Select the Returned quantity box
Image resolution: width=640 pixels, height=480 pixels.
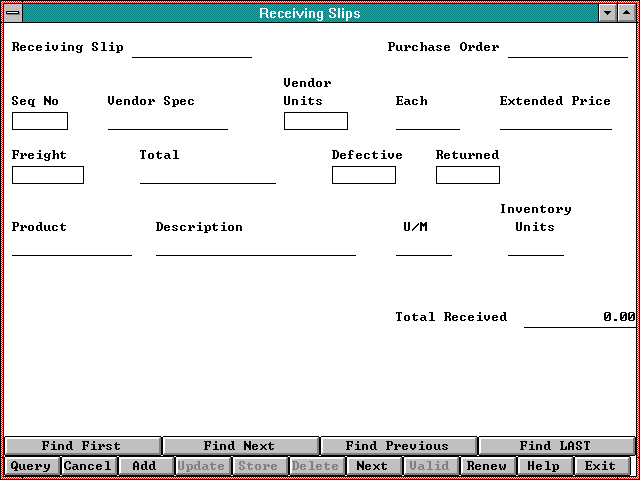[467, 175]
